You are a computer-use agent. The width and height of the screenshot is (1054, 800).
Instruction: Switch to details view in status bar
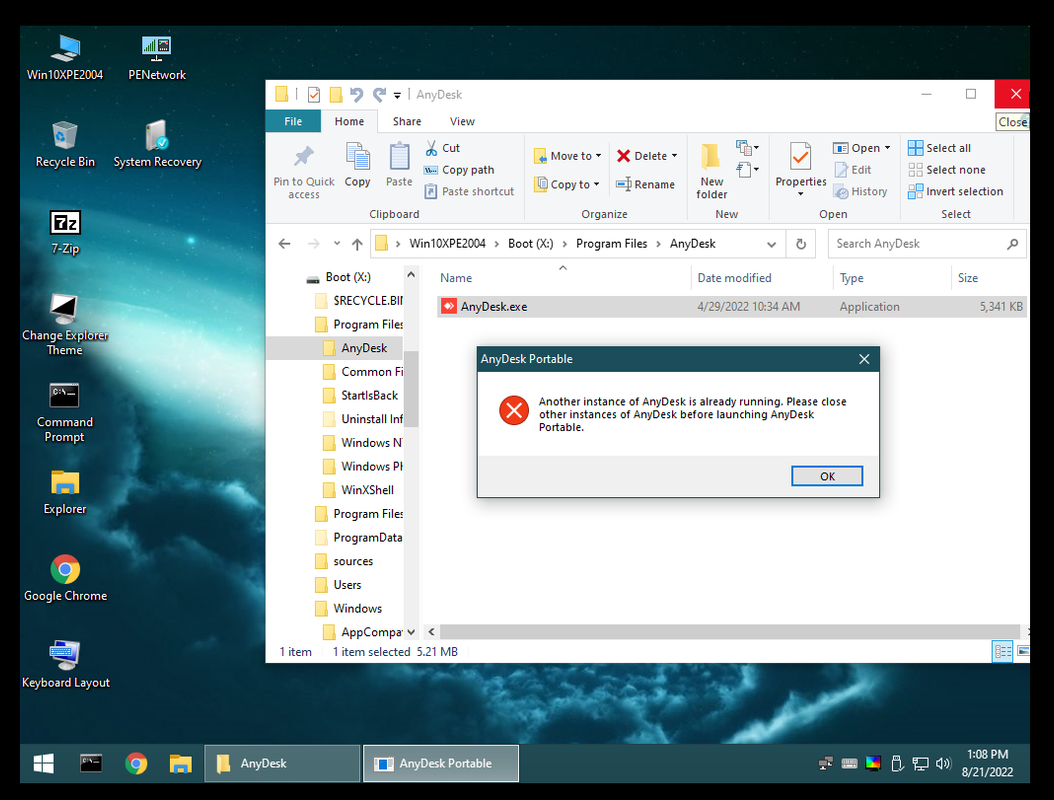click(x=1002, y=651)
